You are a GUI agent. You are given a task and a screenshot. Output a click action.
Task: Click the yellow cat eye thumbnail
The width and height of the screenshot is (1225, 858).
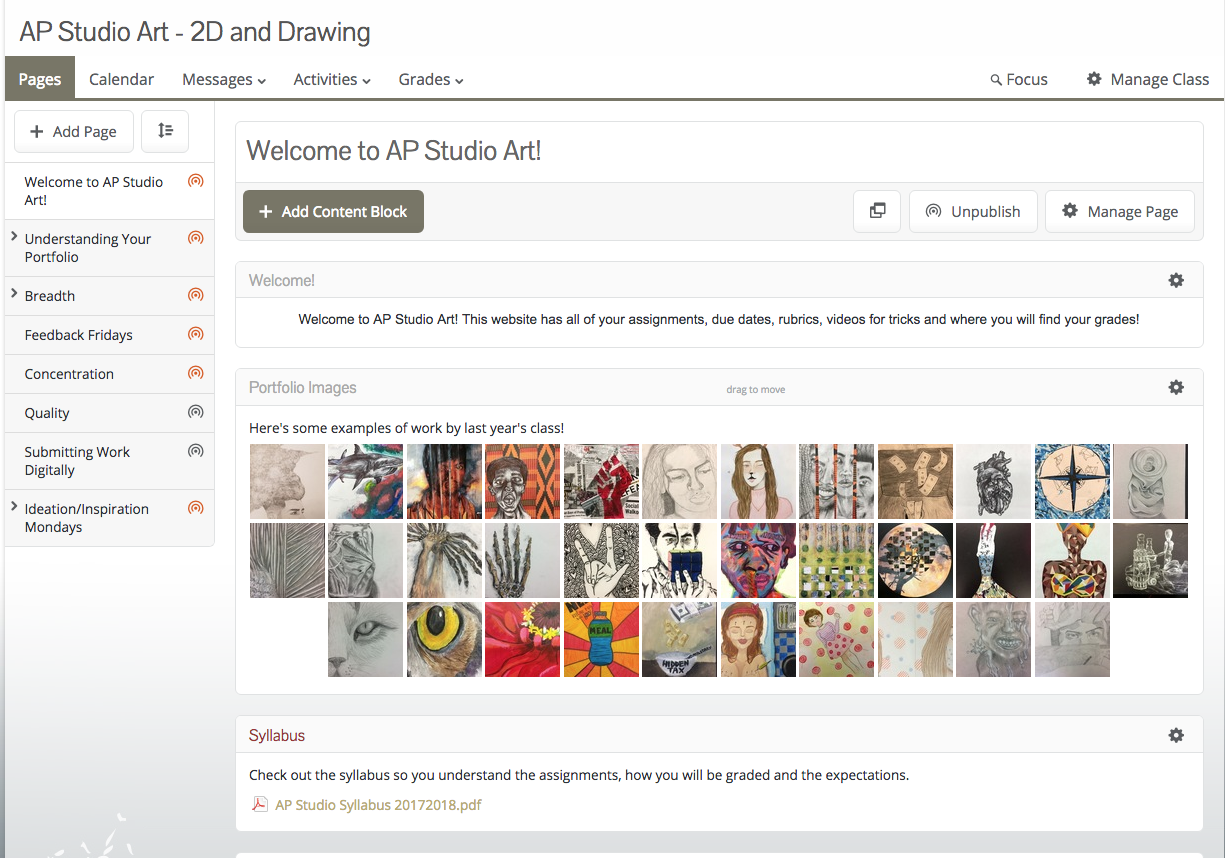coord(444,640)
